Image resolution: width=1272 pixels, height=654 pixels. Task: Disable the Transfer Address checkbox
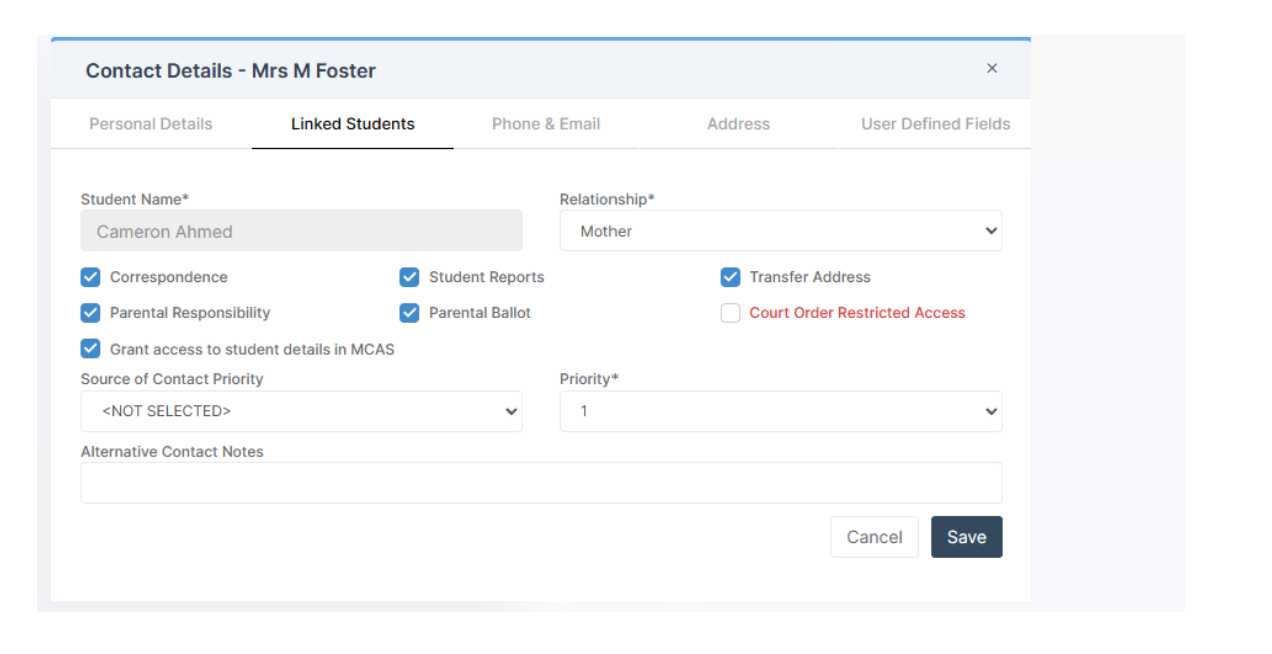pos(730,277)
